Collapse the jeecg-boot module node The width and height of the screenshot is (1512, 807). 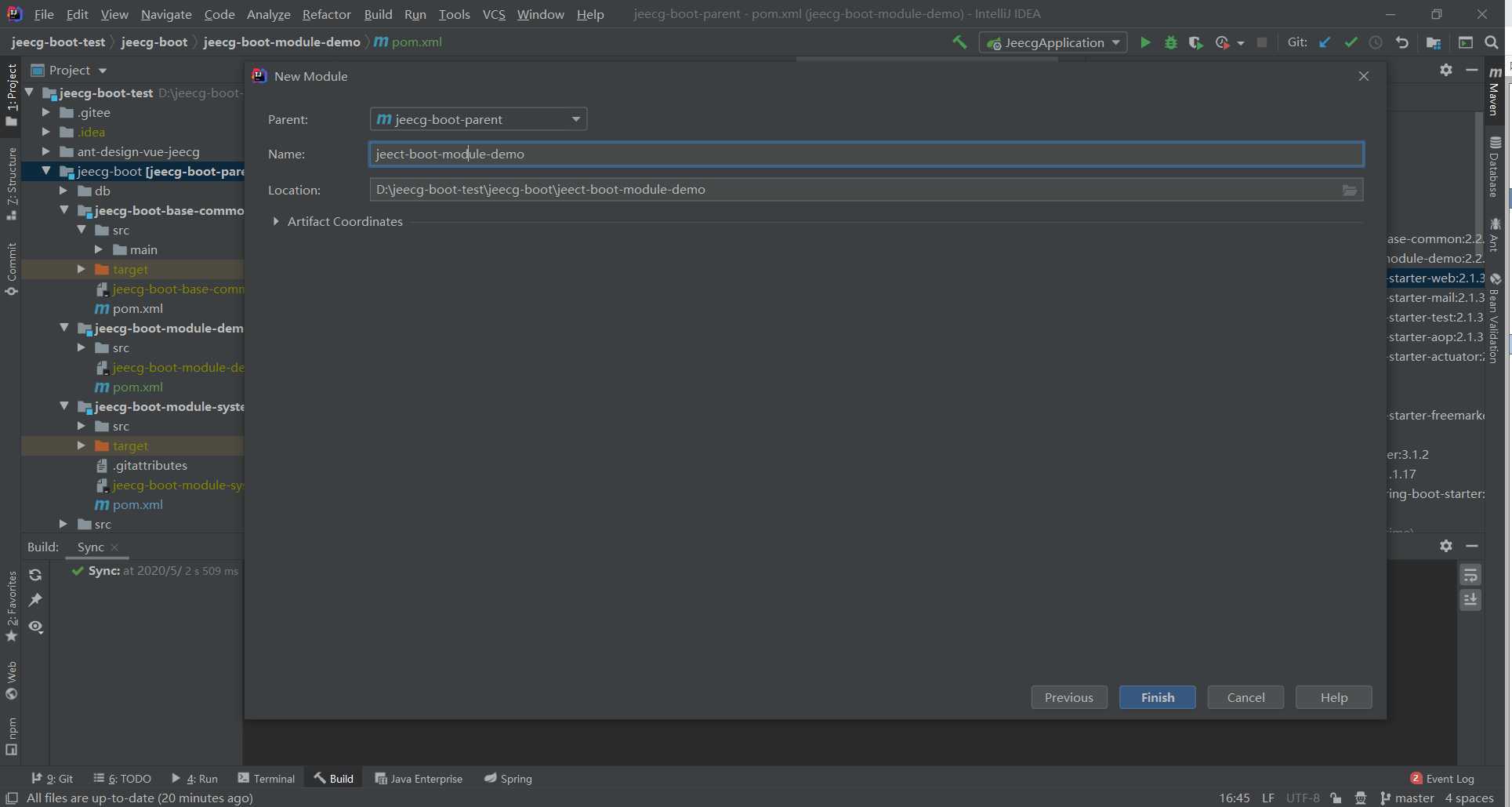46,171
